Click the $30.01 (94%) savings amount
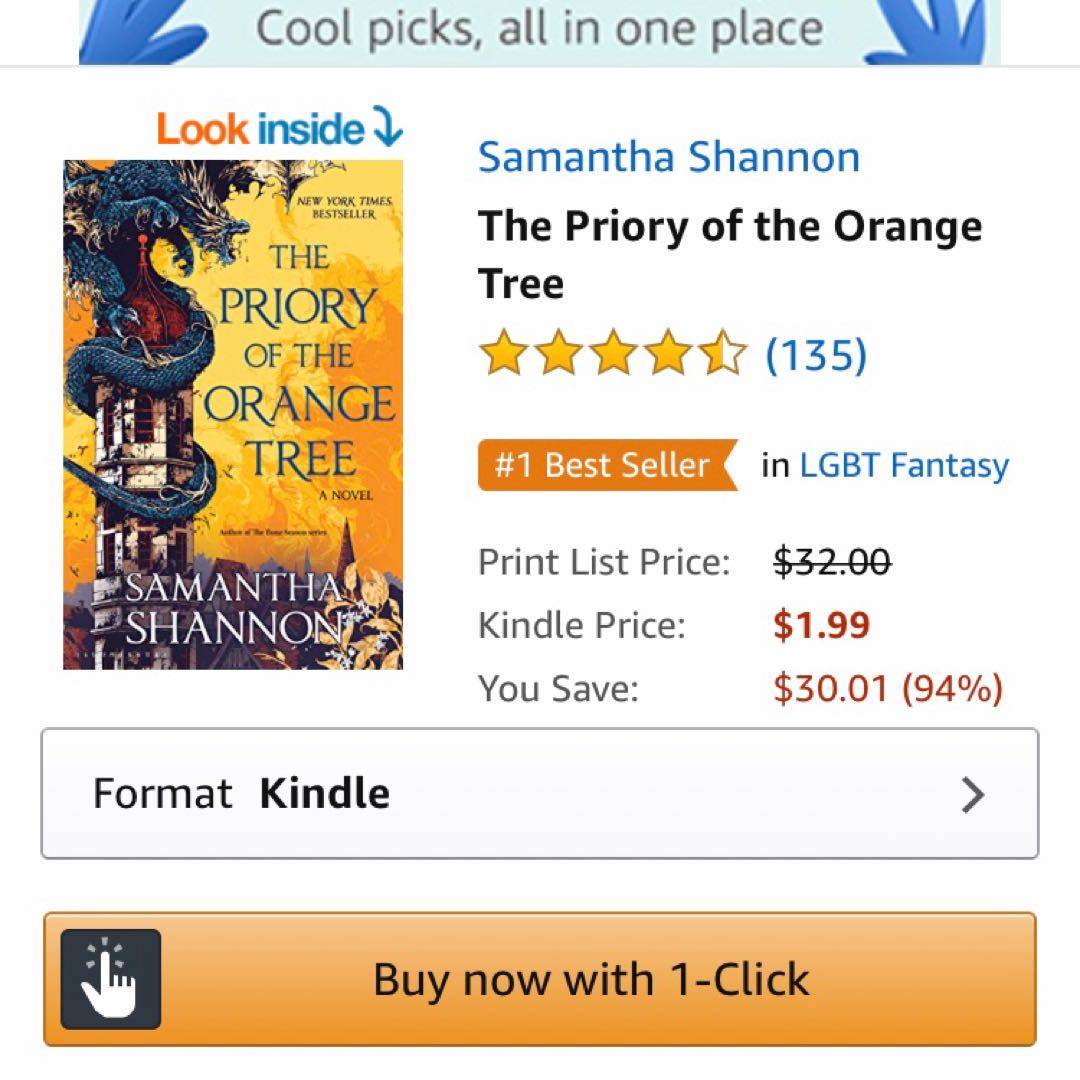Image resolution: width=1080 pixels, height=1080 pixels. (888, 688)
